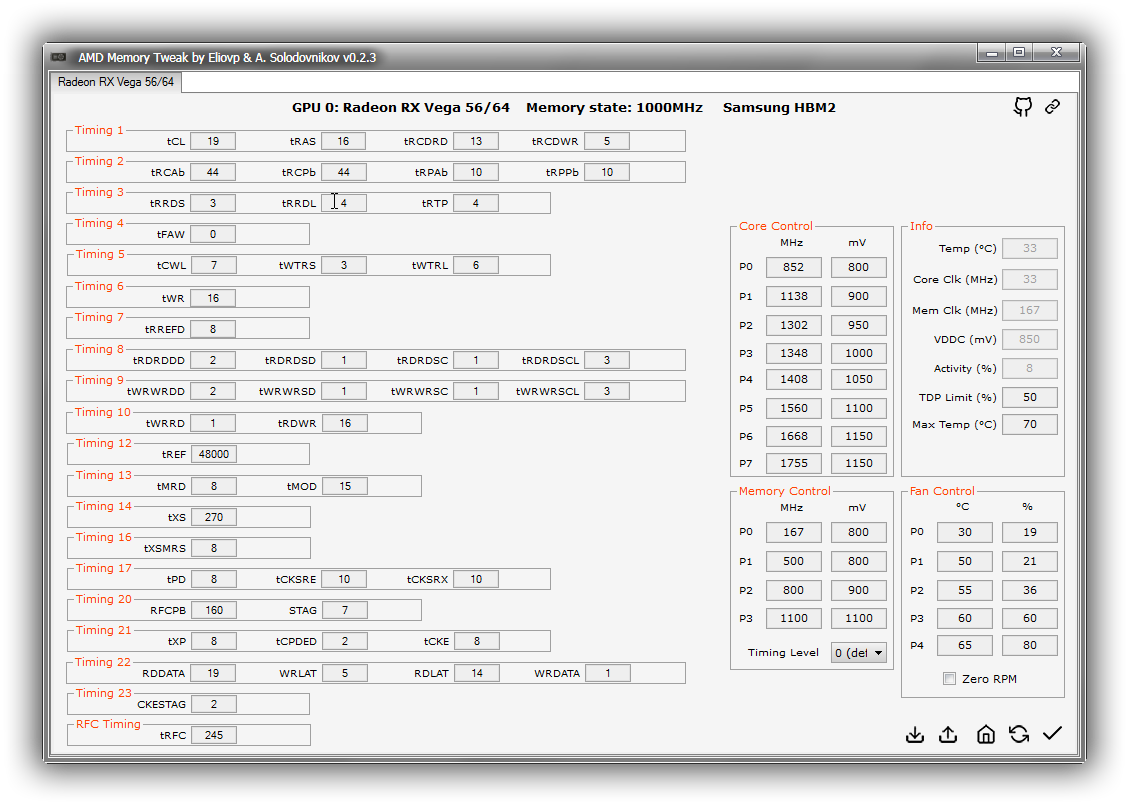The height and width of the screenshot is (806, 1129).
Task: Click the tWR value field
Action: (x=213, y=298)
